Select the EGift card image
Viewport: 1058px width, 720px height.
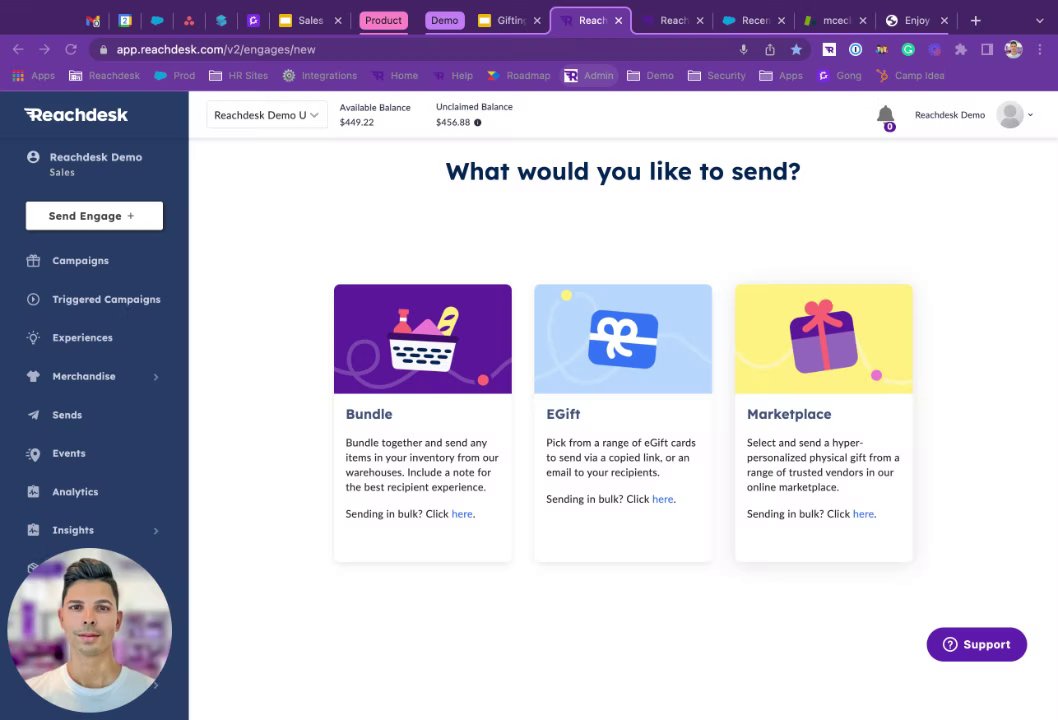click(x=623, y=339)
